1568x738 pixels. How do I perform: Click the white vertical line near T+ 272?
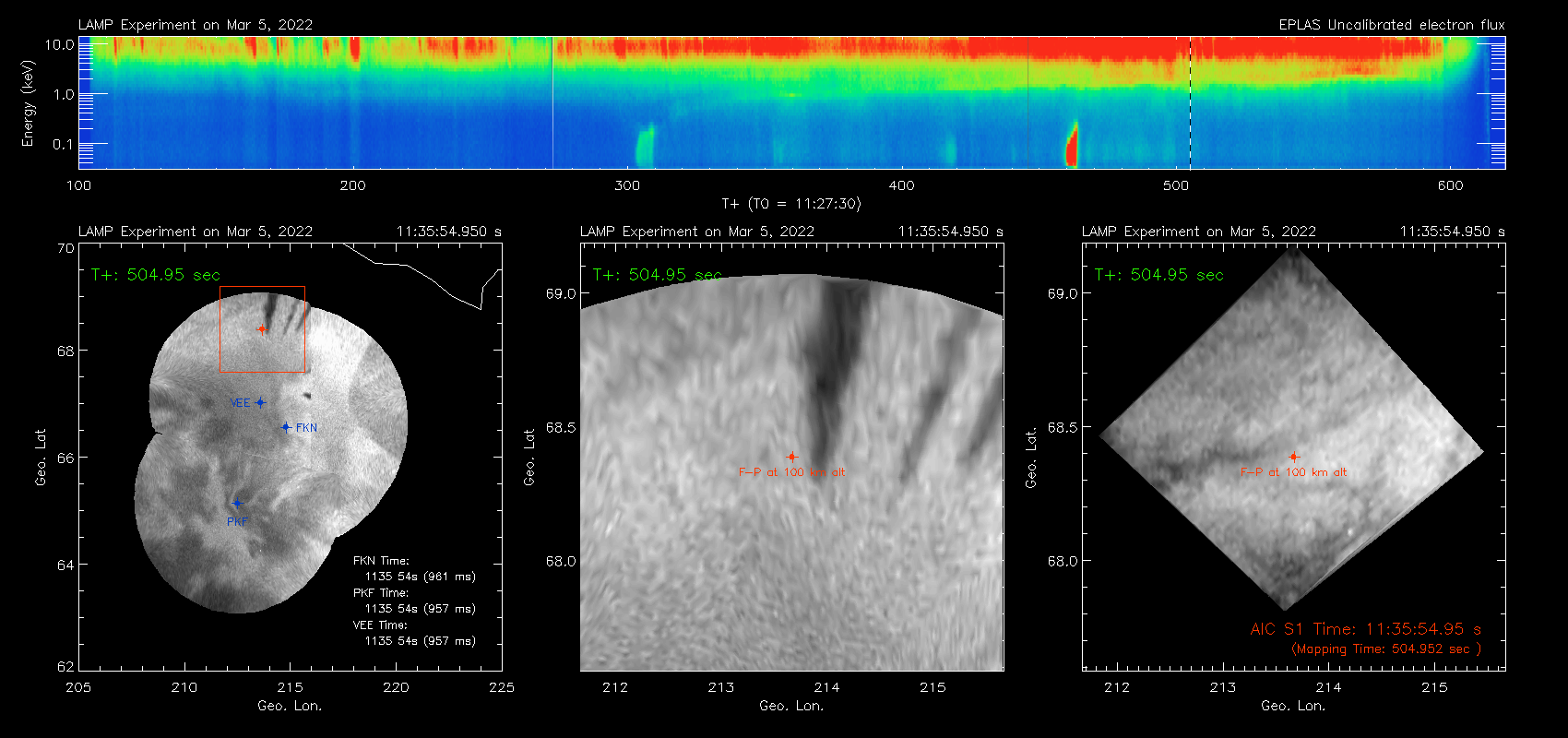[552, 102]
